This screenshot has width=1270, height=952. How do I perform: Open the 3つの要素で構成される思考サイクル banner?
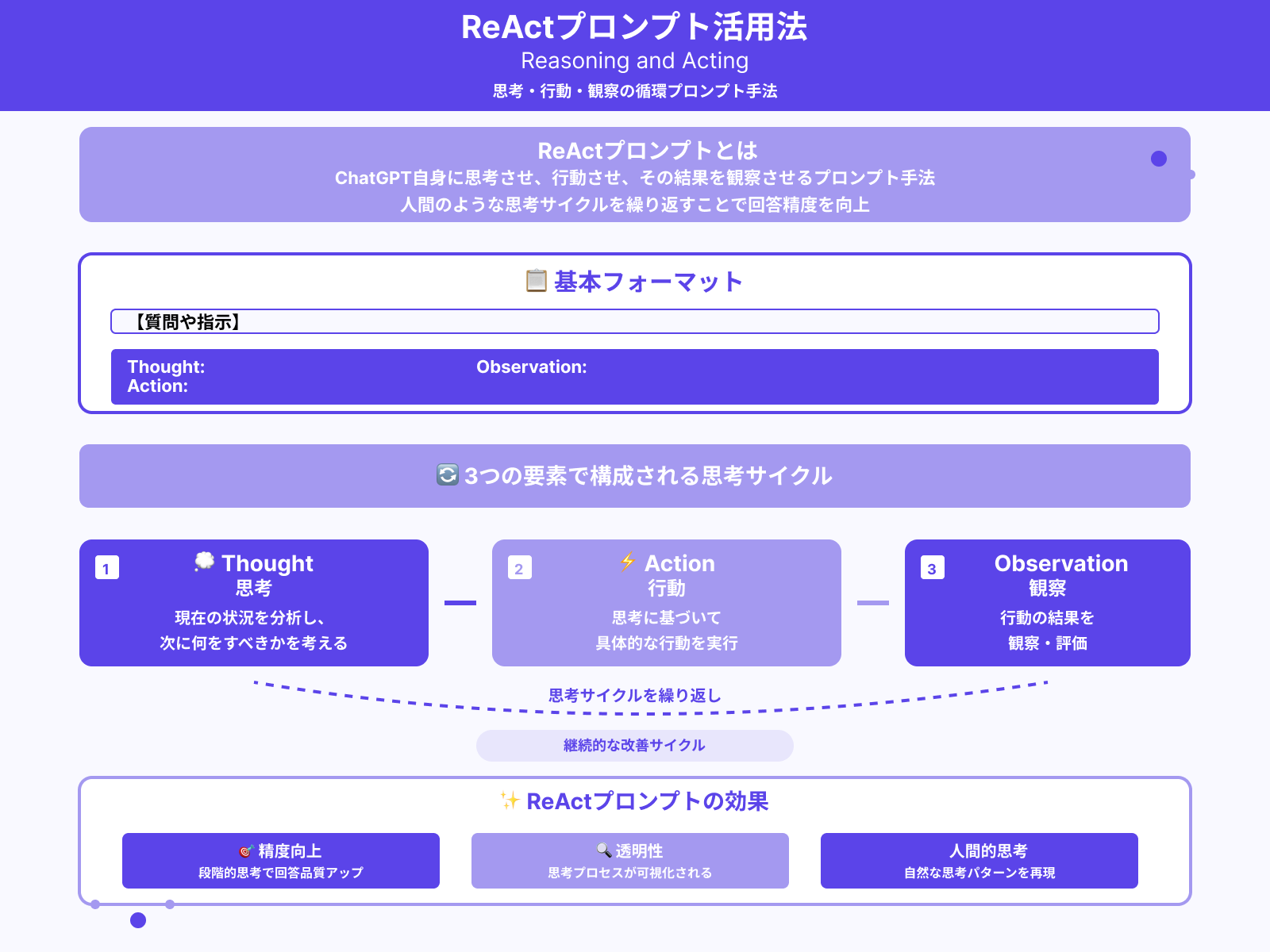click(635, 476)
